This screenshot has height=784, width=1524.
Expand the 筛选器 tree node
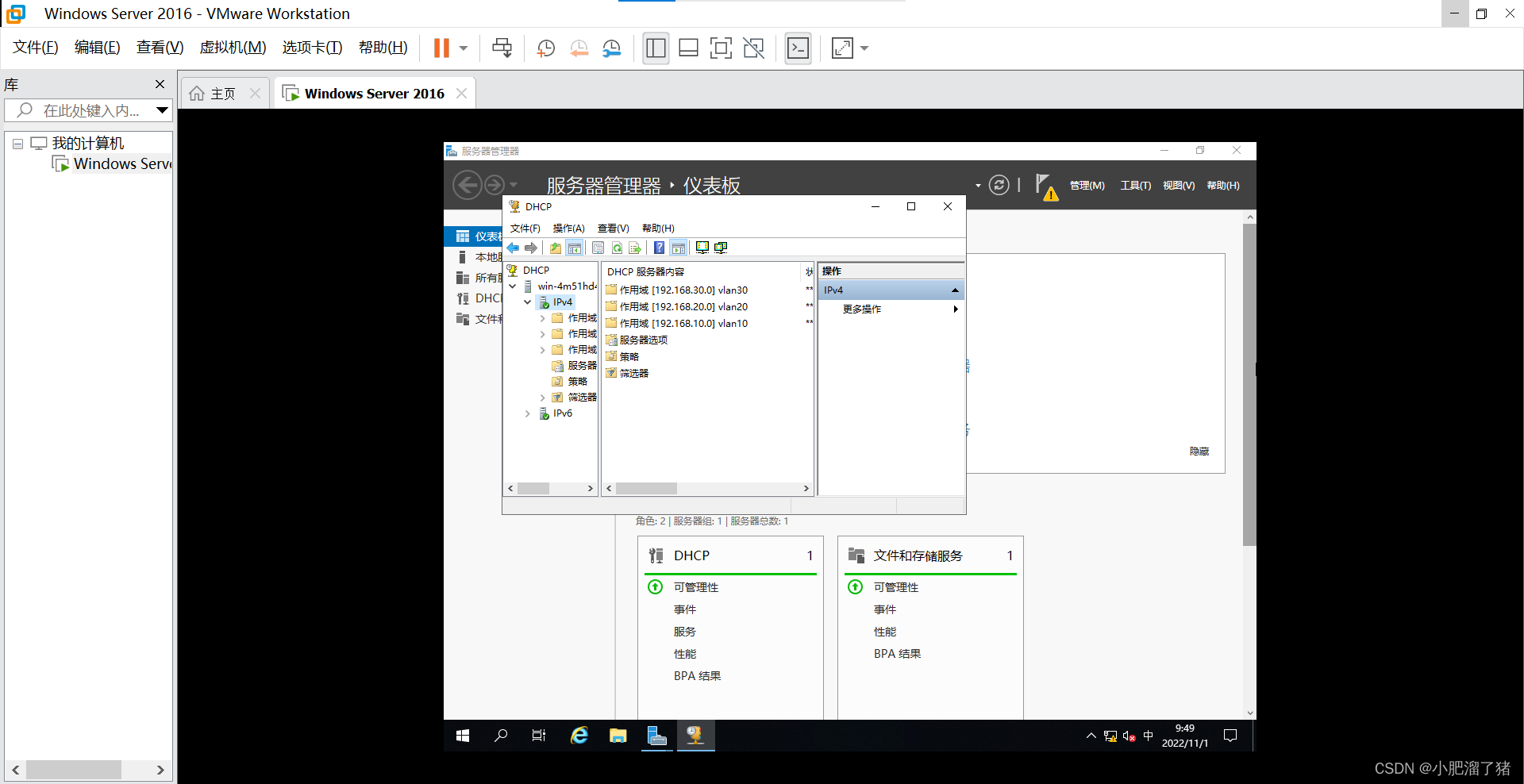pyautogui.click(x=543, y=398)
